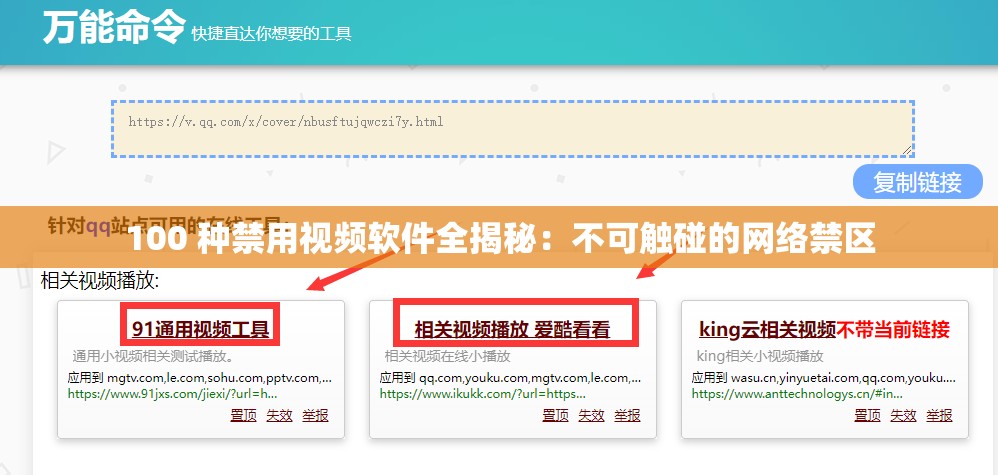Click the 不带当前链接 red label
The height and width of the screenshot is (475, 998).
[x=892, y=329]
